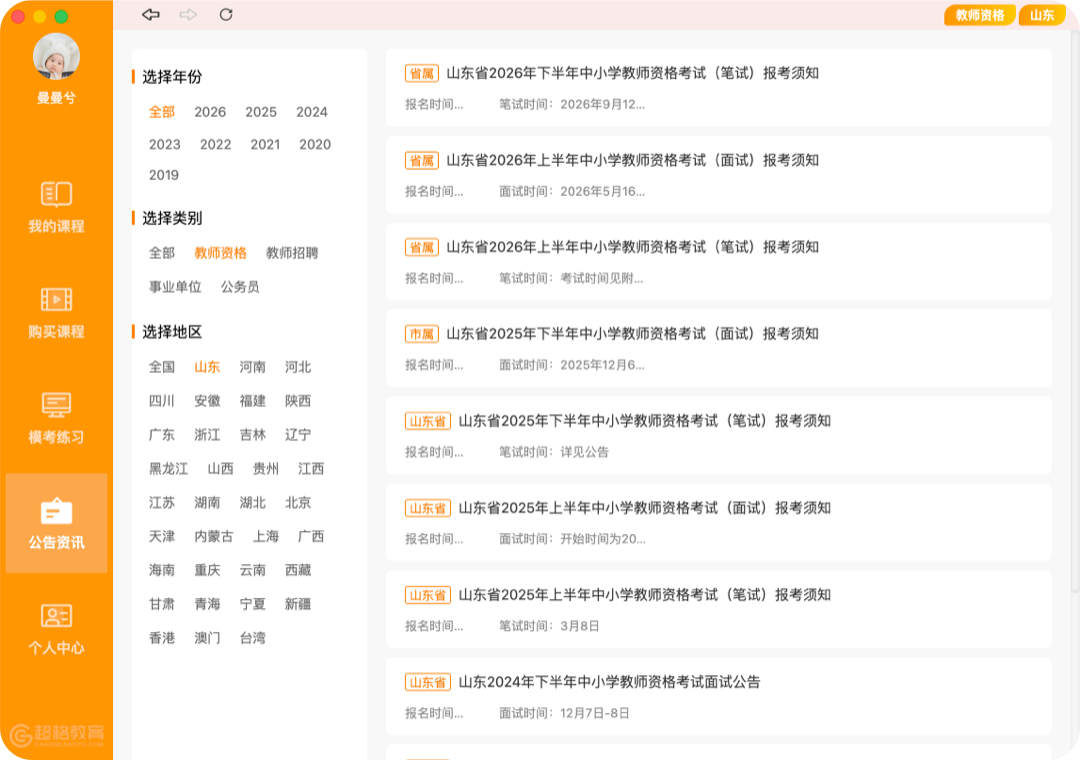Select region 河南
This screenshot has width=1080, height=760.
253,367
